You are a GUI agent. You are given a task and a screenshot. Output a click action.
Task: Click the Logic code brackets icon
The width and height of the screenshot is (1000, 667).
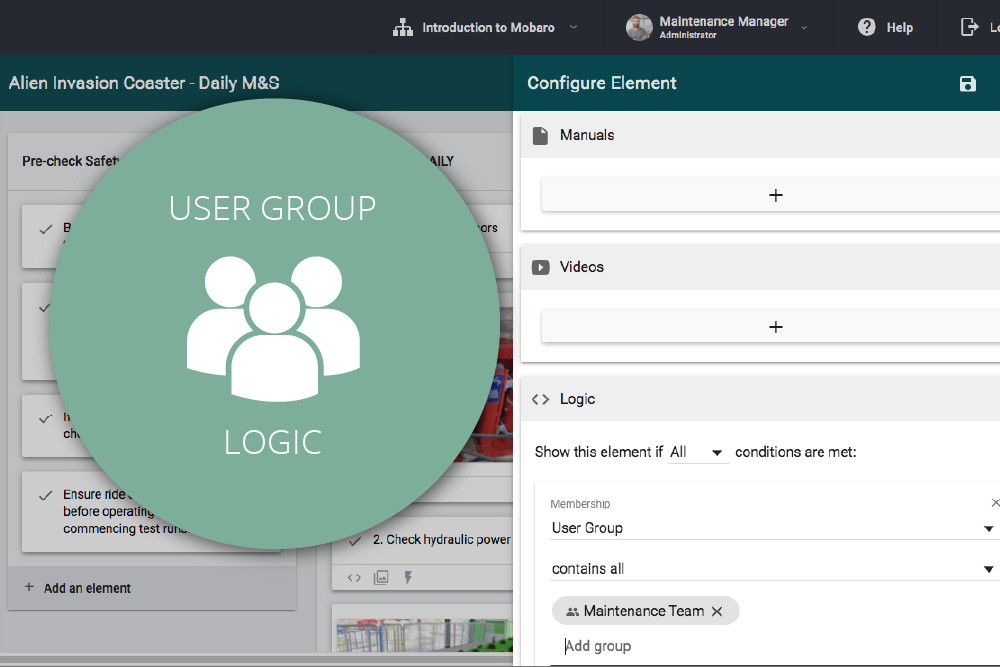[x=540, y=399]
